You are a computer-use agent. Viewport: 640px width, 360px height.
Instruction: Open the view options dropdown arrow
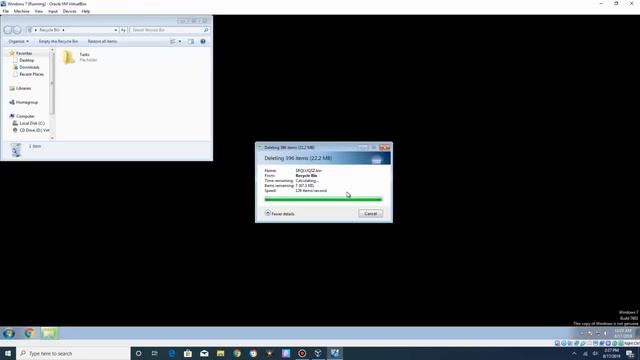tap(180, 41)
